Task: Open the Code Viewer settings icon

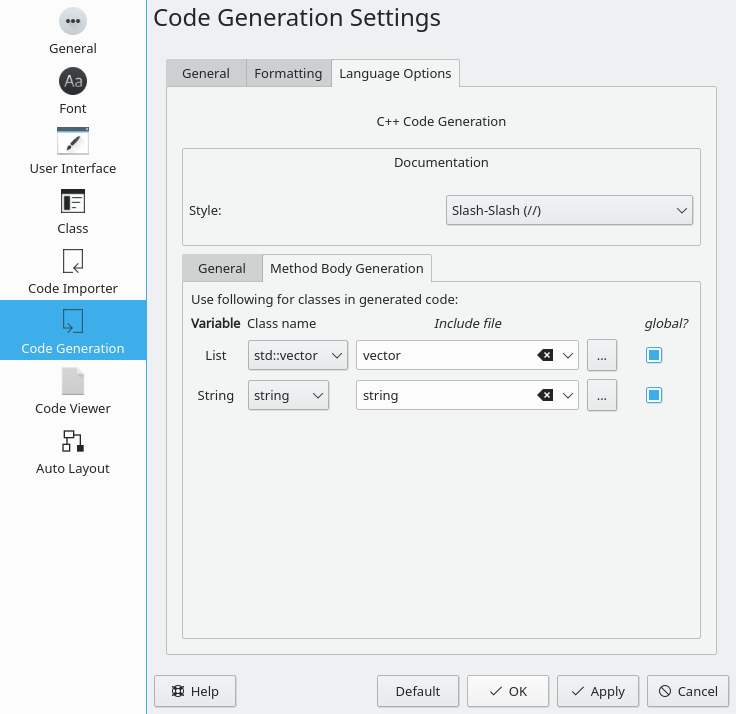Action: click(73, 381)
